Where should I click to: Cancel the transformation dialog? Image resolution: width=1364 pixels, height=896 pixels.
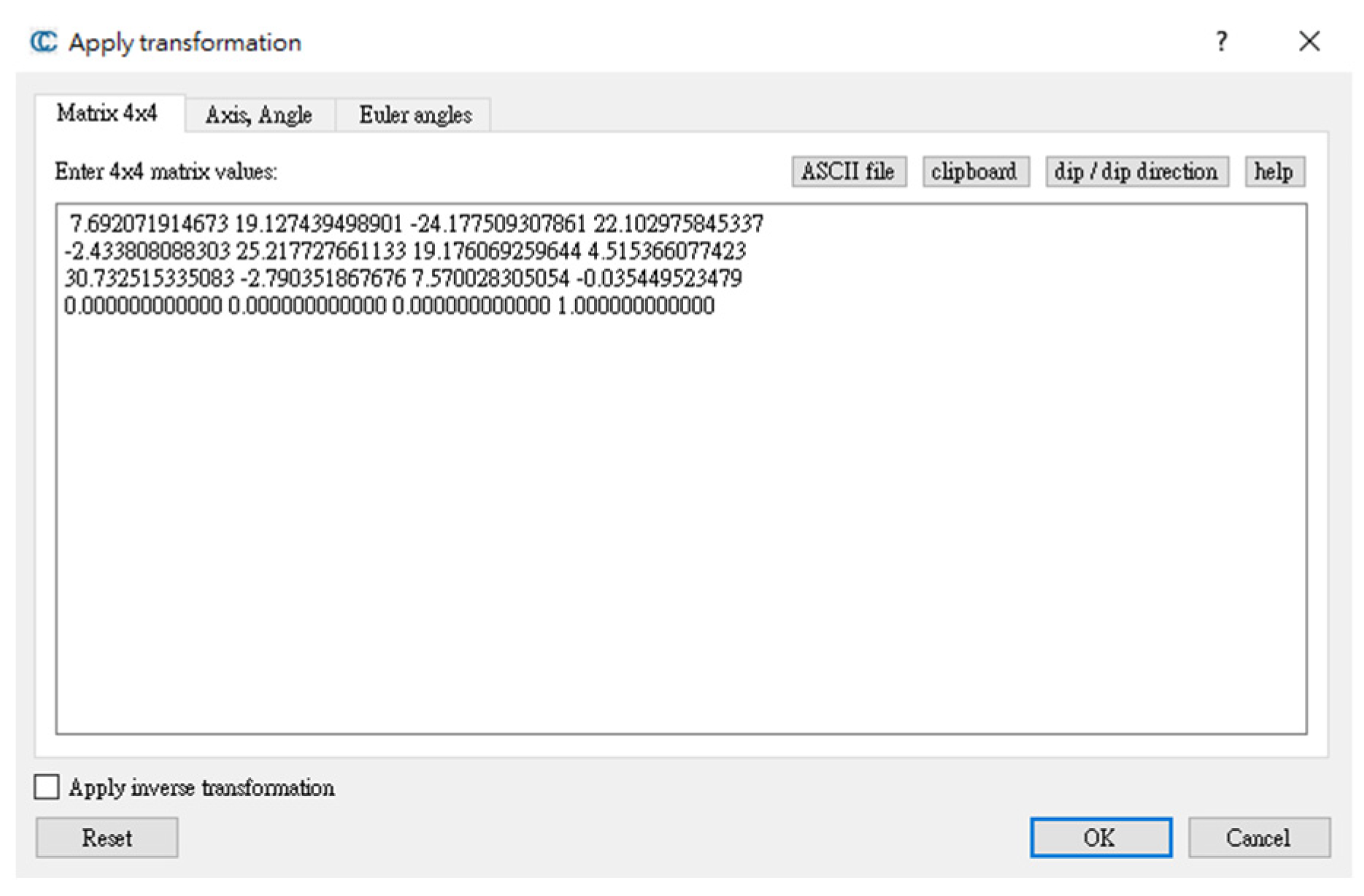pos(1258,838)
